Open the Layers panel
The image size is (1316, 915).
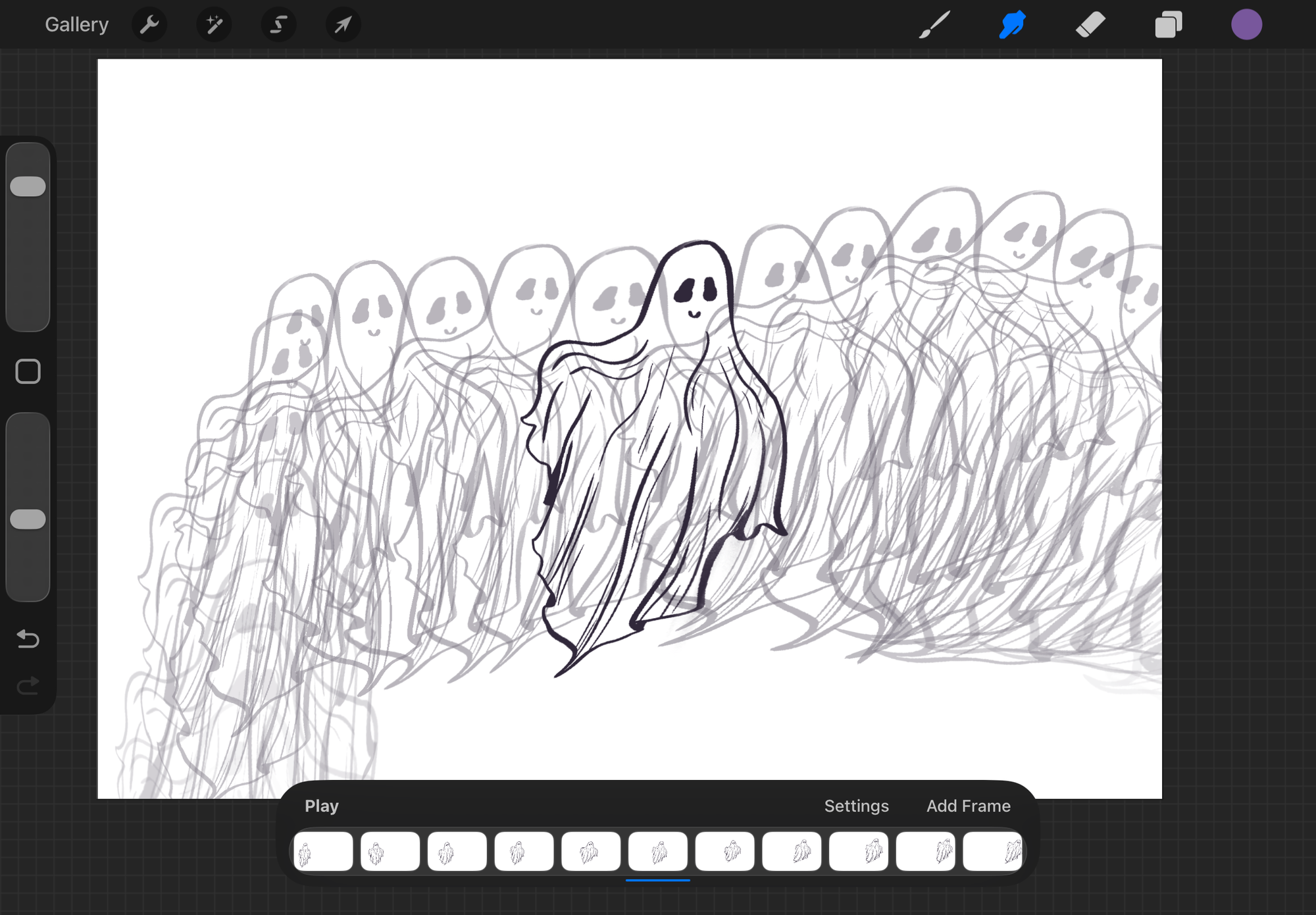point(1169,25)
